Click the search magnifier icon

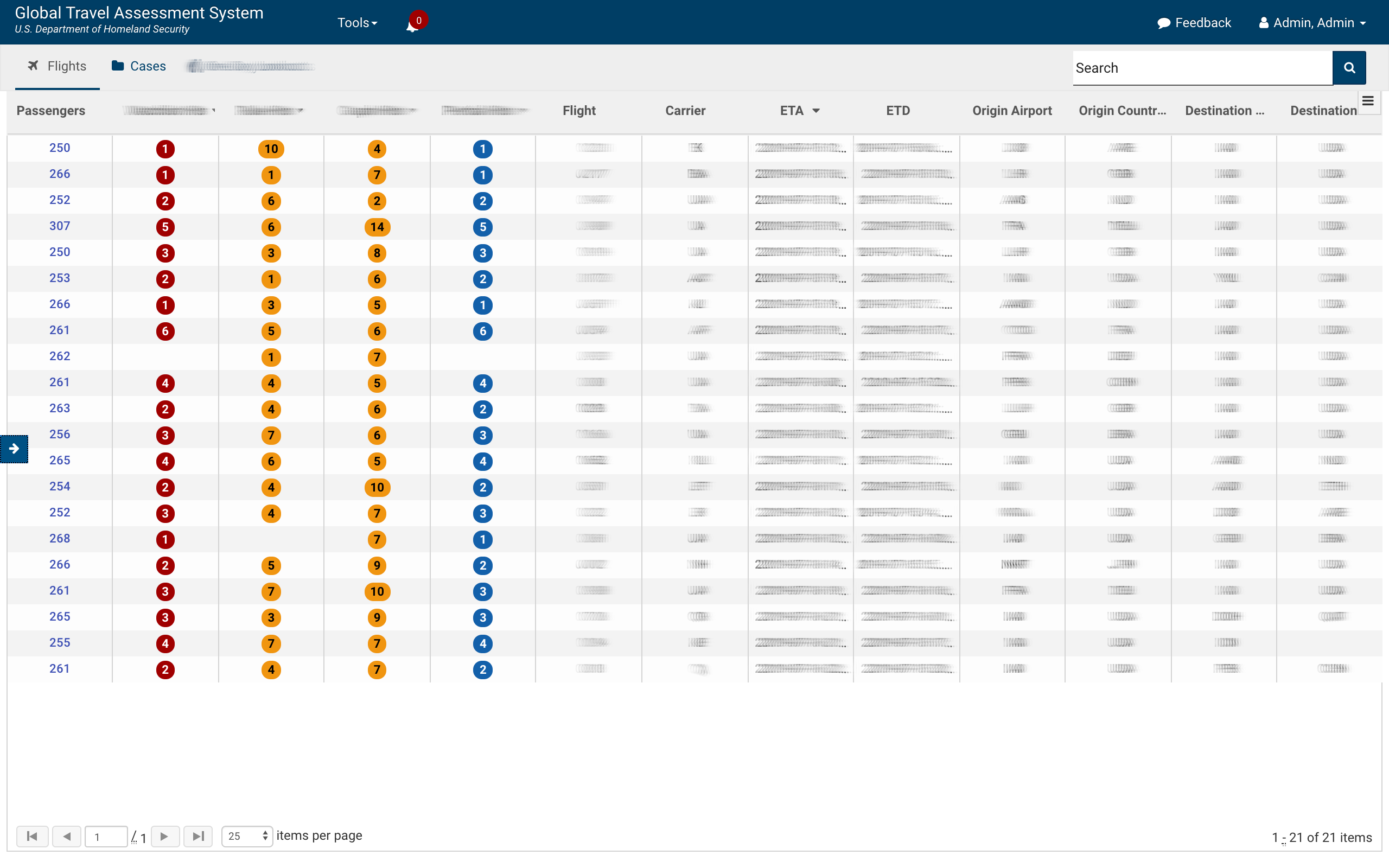[1350, 68]
